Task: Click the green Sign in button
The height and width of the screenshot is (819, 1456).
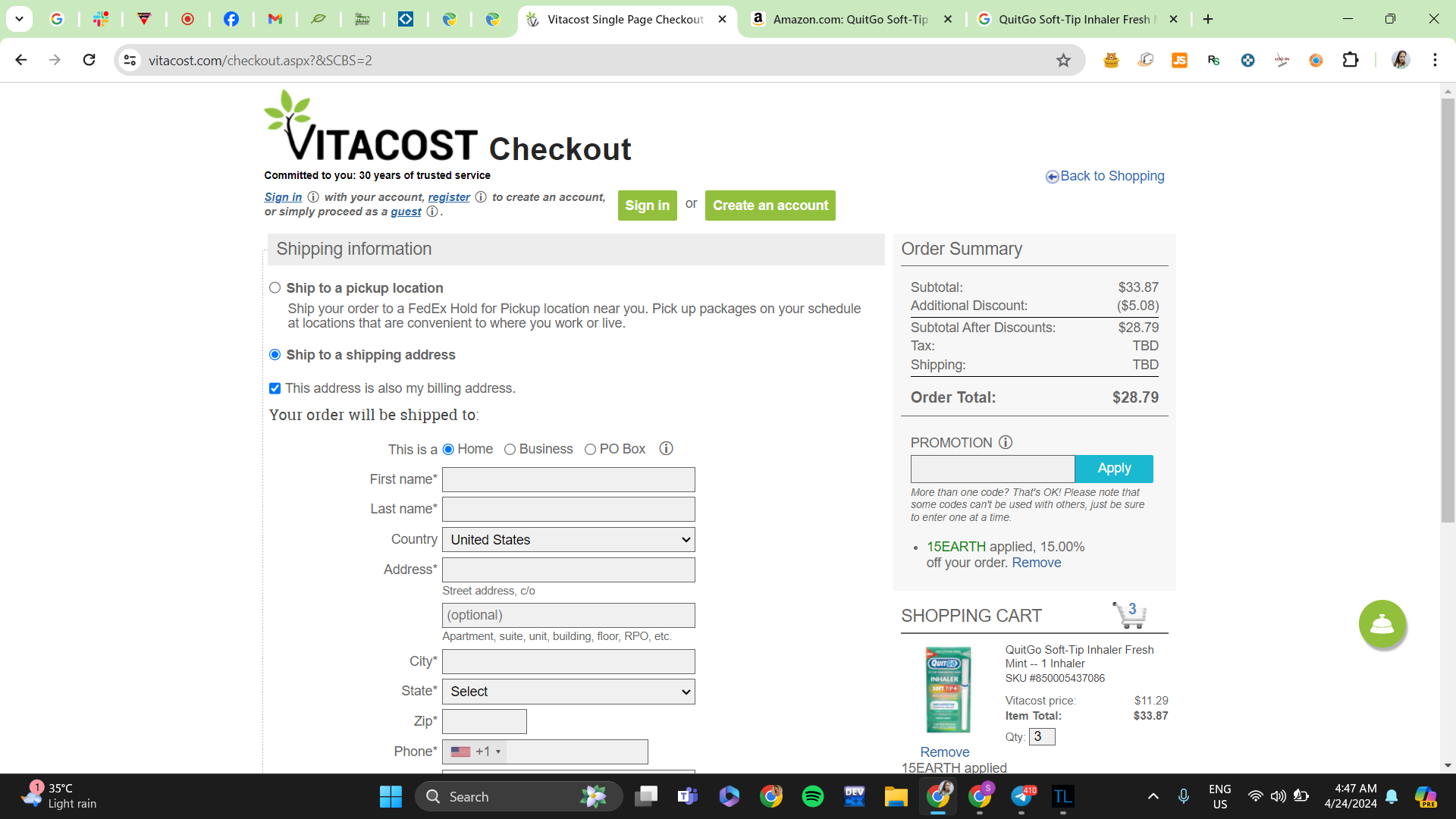Action: coord(647,206)
